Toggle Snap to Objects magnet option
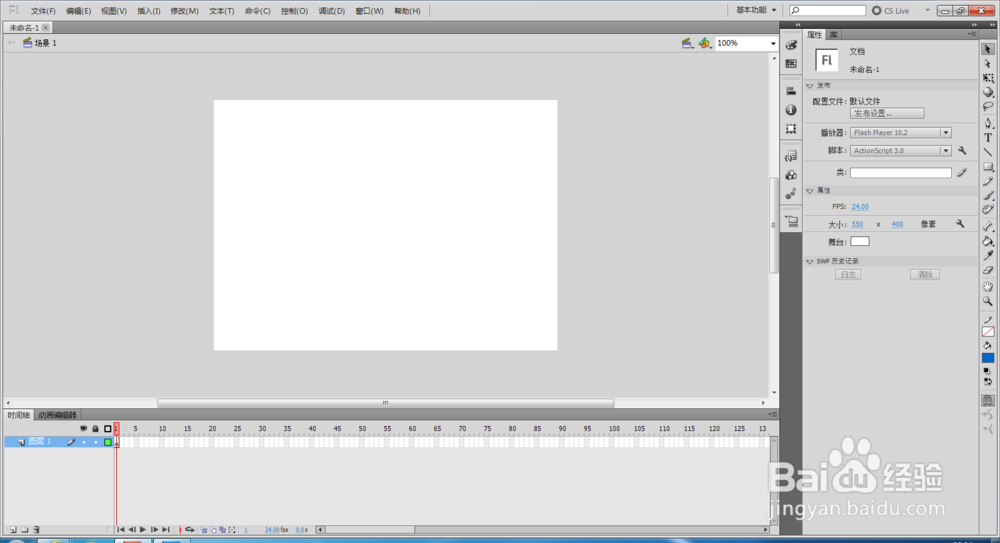 [987, 401]
